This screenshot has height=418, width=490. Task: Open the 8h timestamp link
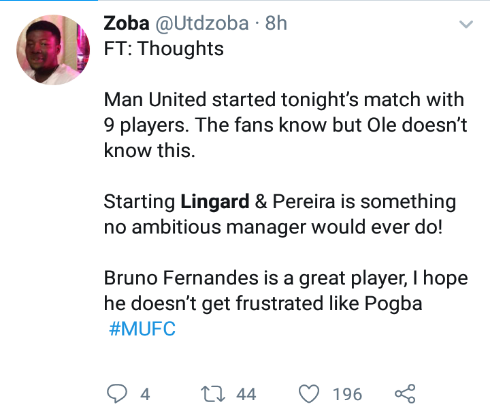pos(276,24)
